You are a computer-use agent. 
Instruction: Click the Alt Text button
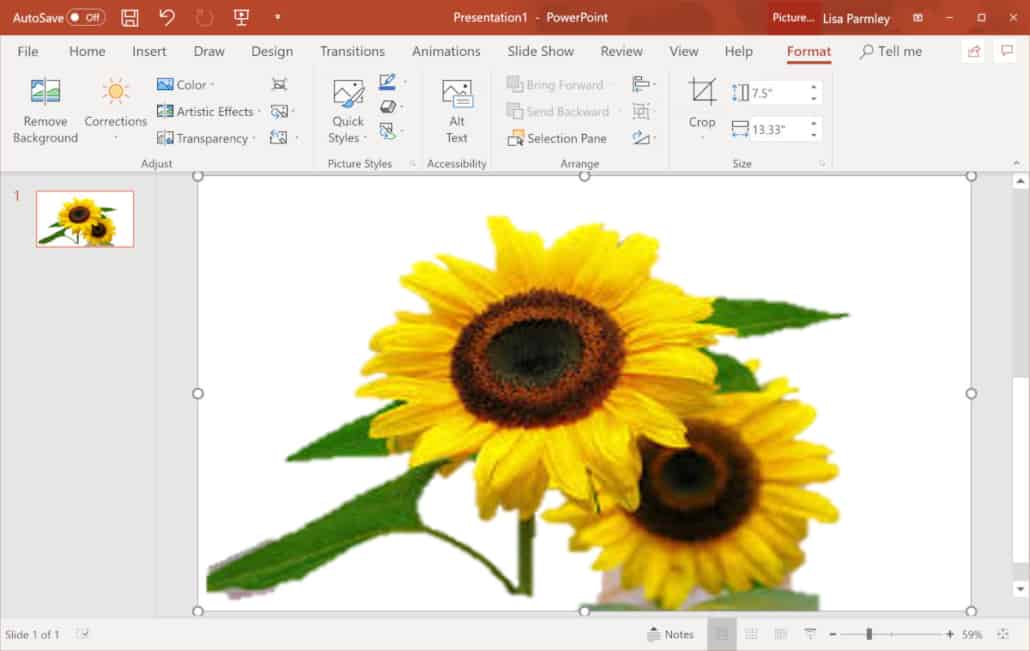(x=457, y=110)
